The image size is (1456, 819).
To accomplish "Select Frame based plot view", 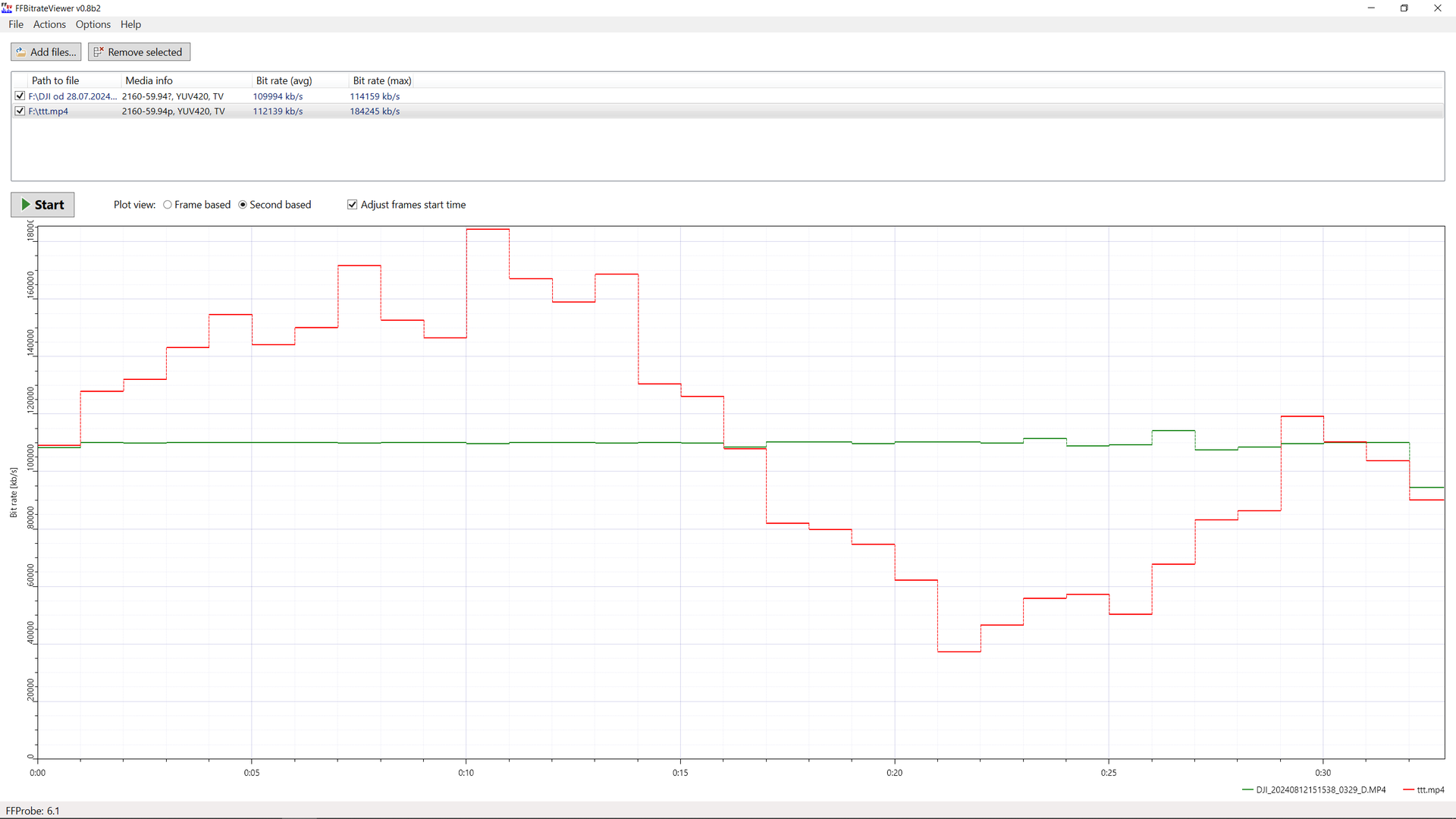I will tap(168, 205).
